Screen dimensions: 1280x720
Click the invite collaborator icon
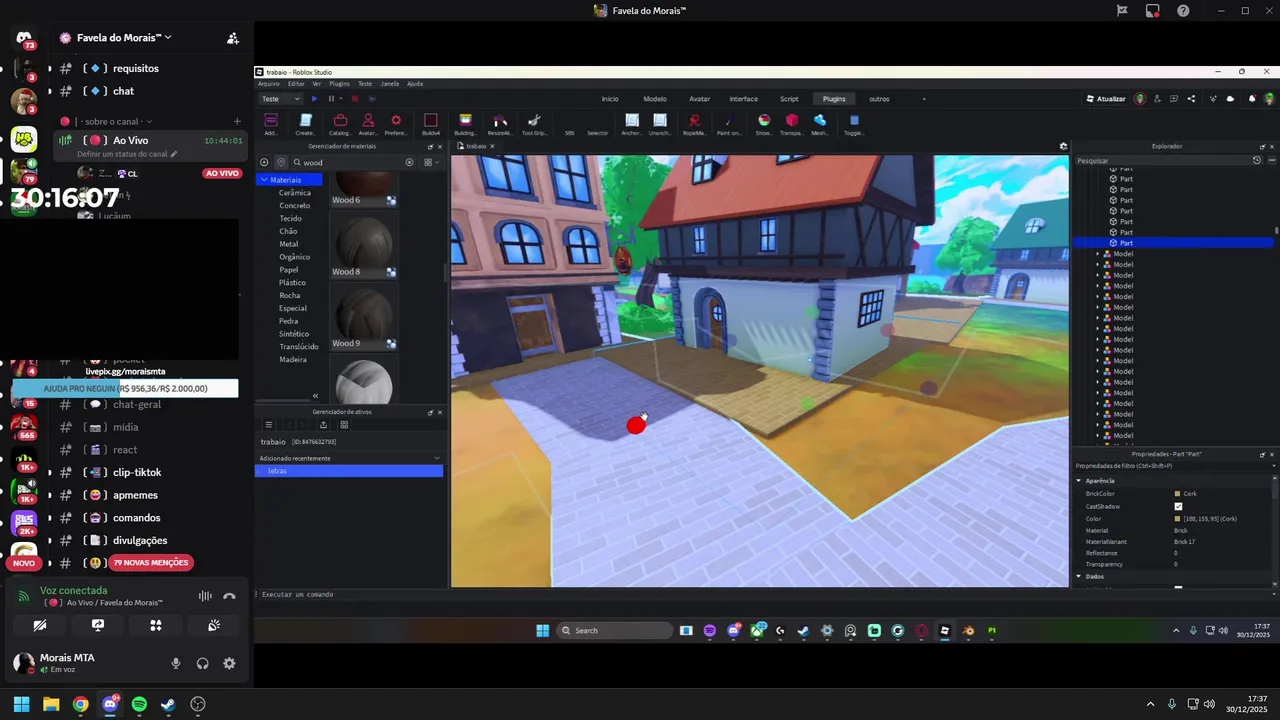(x=1157, y=99)
